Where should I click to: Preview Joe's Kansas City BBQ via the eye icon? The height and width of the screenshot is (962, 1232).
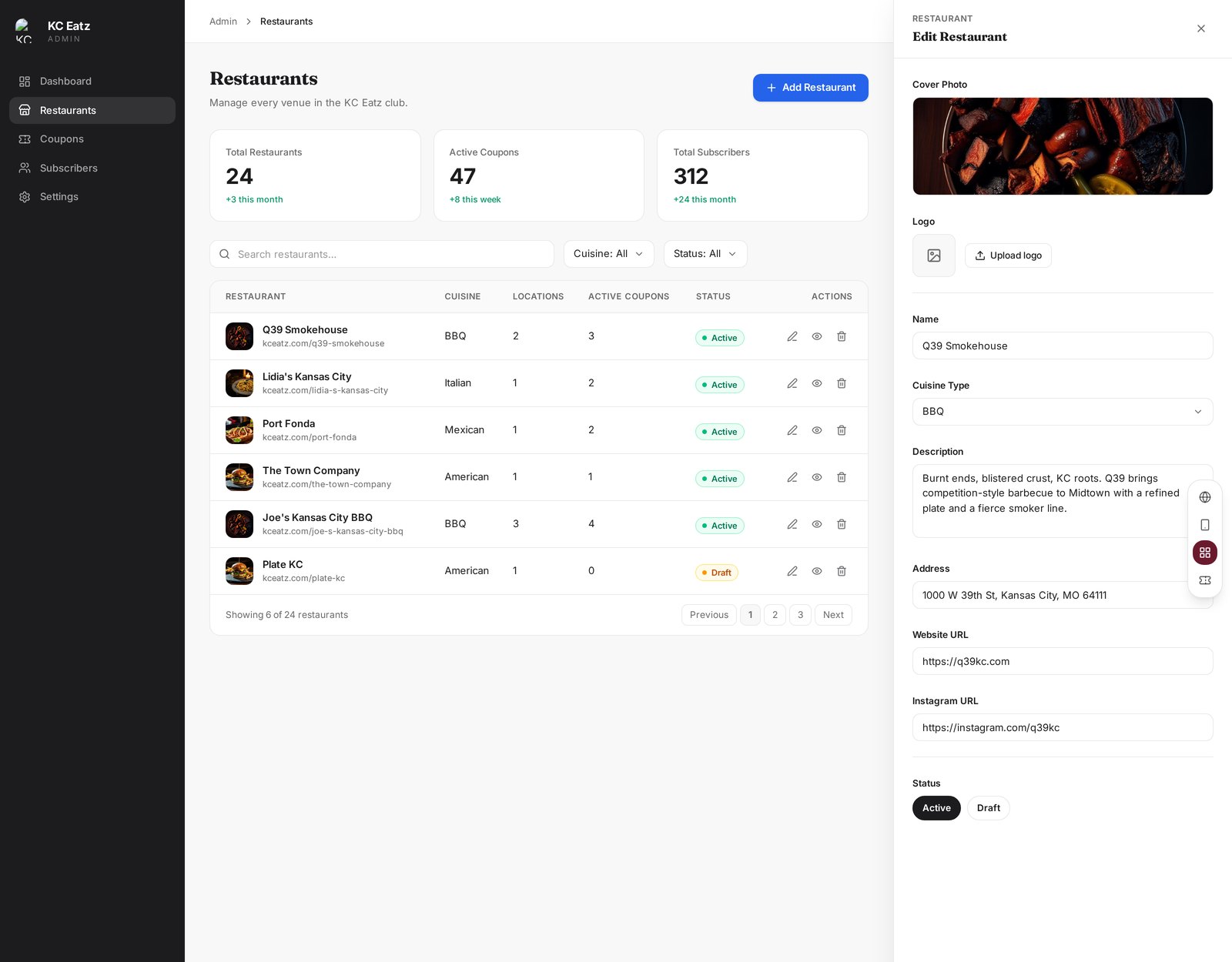817,524
